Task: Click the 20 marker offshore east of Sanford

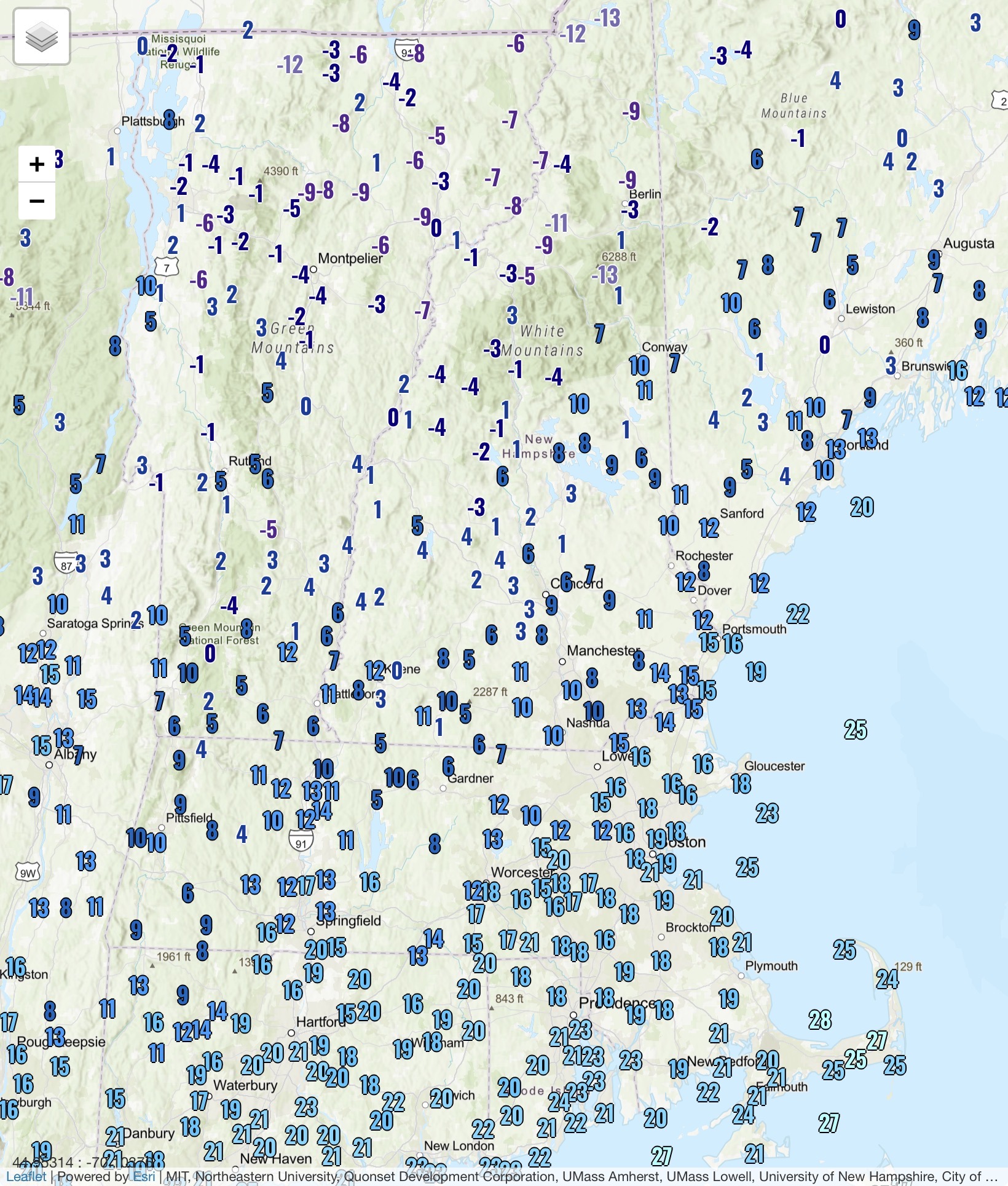Action: click(862, 507)
